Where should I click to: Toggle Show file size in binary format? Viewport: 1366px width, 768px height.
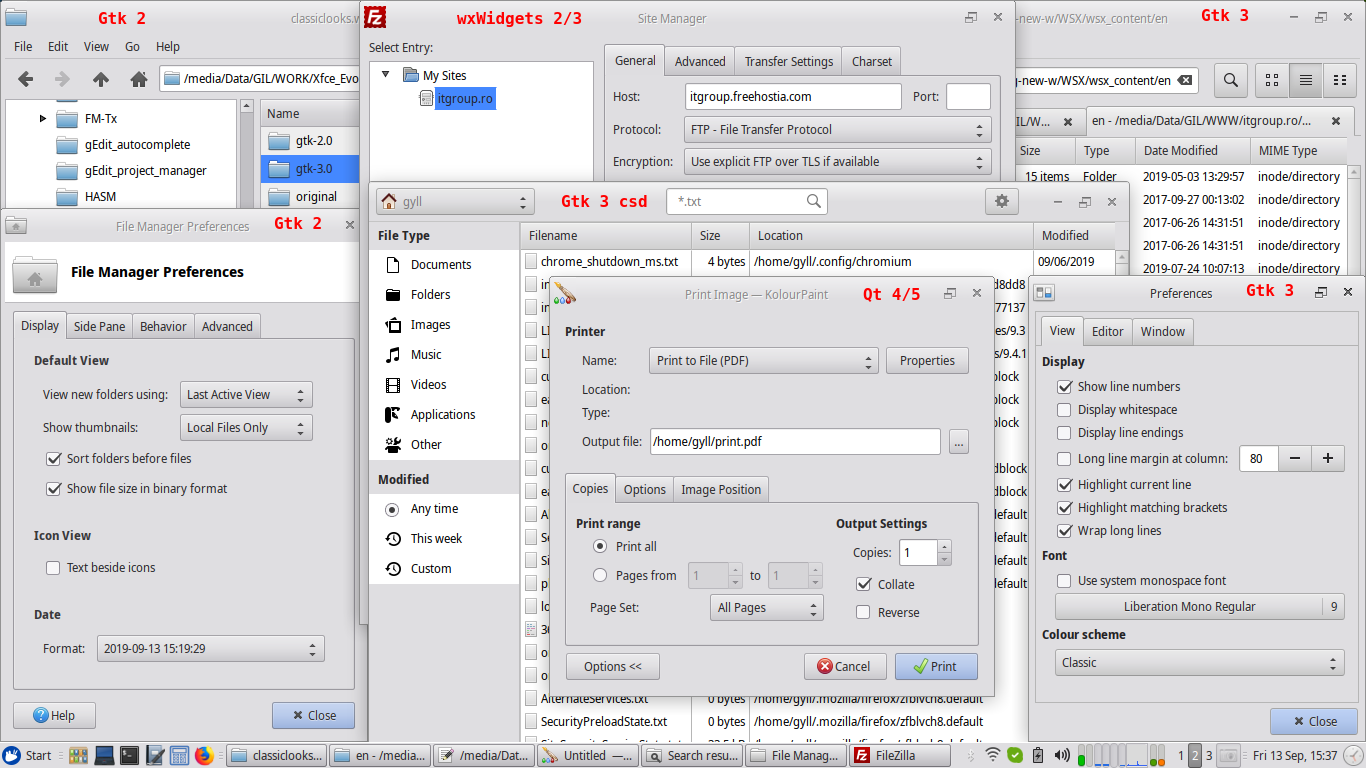[54, 488]
